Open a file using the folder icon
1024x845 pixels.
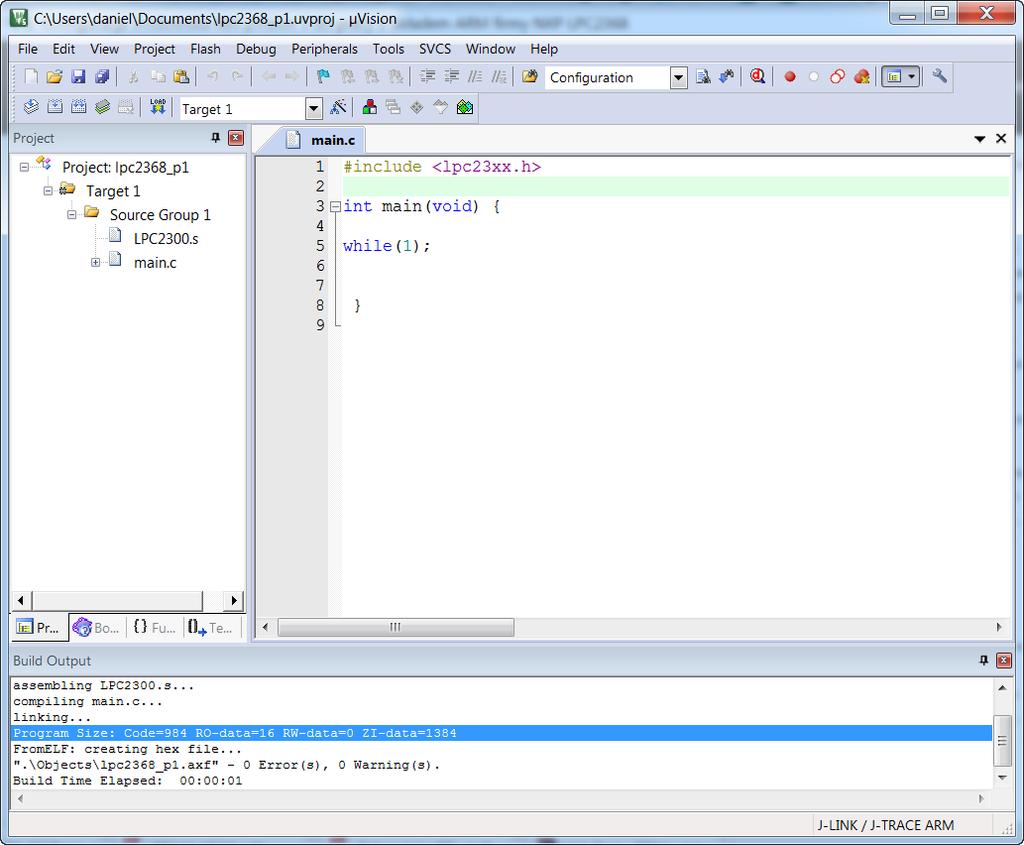(54, 77)
